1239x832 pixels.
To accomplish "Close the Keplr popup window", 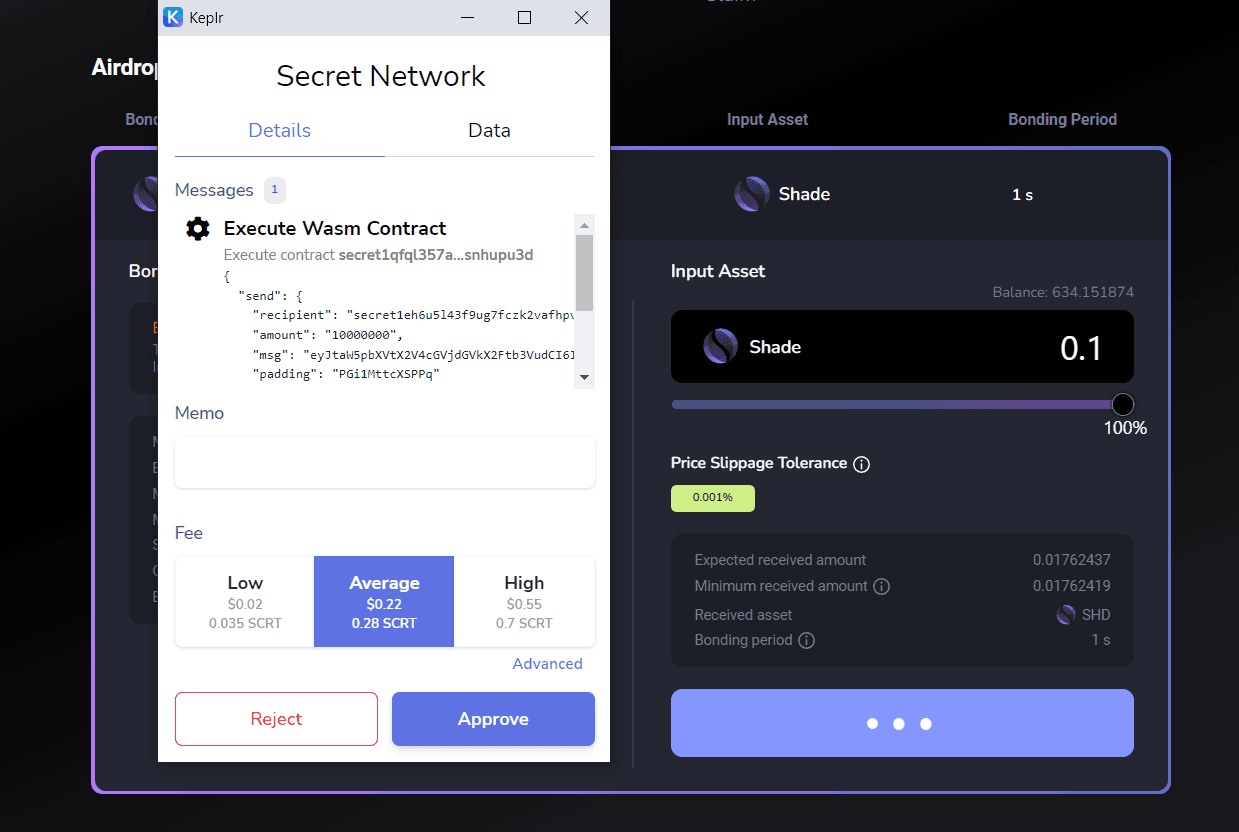I will point(581,17).
